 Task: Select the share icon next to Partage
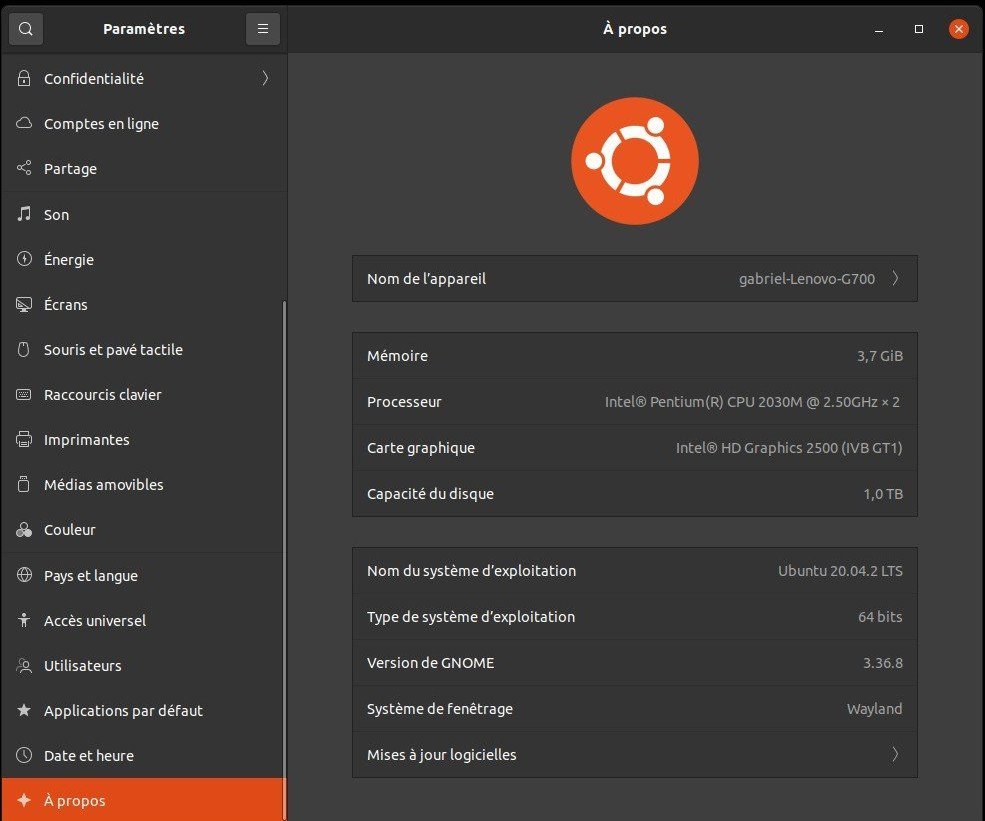25,168
